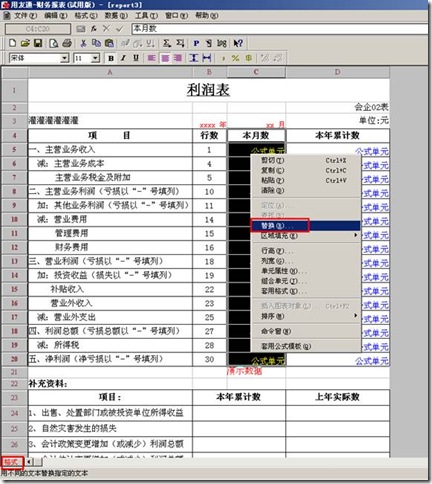The width and height of the screenshot is (432, 484).
Task: Open a file with folder icon
Action: point(25,43)
